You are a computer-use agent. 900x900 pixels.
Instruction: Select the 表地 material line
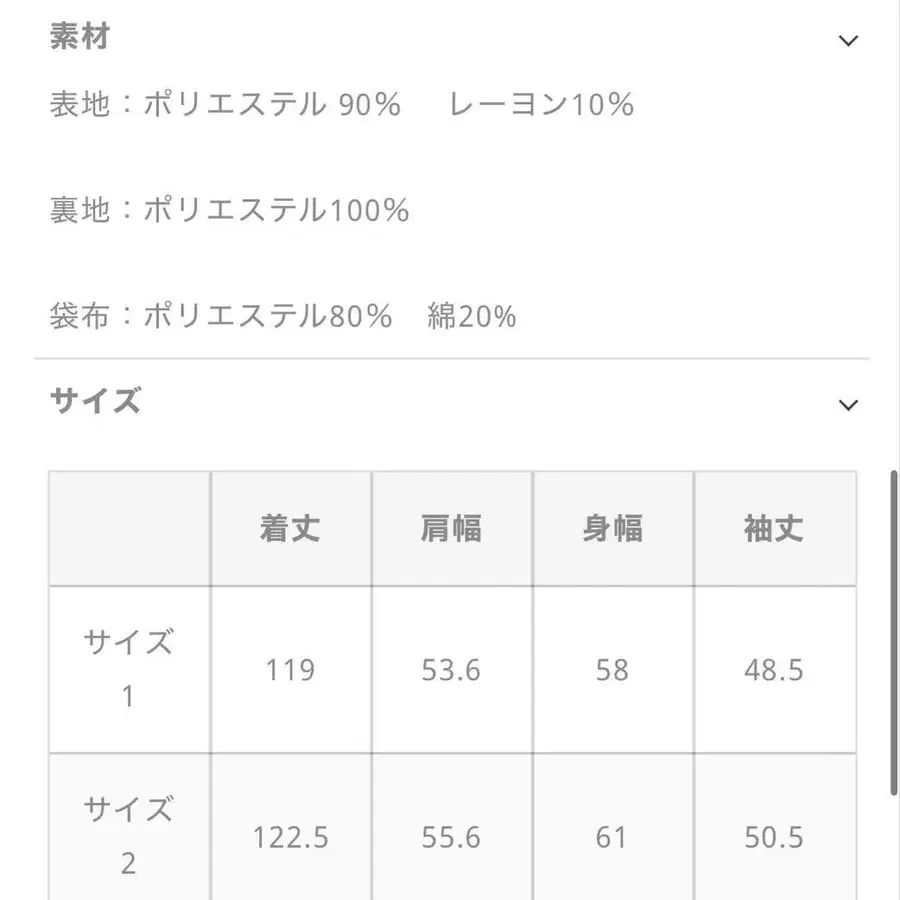(340, 104)
